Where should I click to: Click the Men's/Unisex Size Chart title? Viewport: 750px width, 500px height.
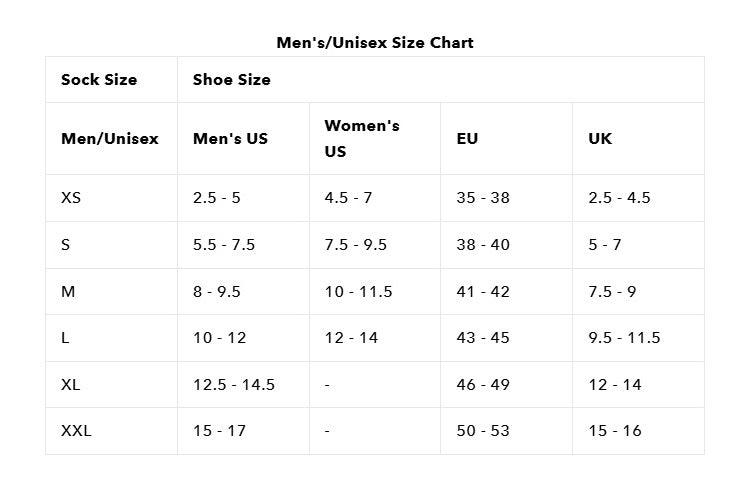[375, 42]
